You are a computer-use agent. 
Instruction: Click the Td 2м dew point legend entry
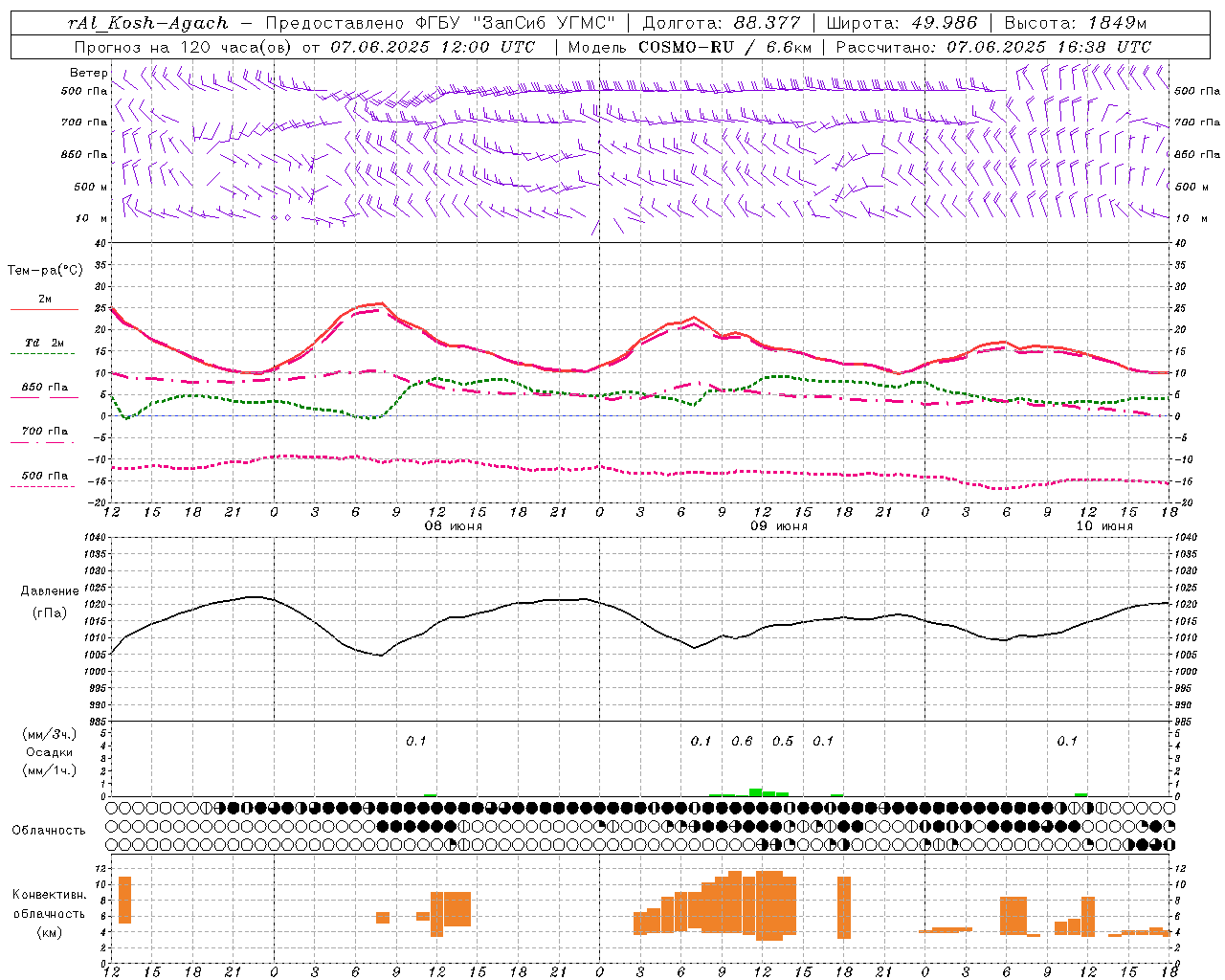pyautogui.click(x=45, y=343)
